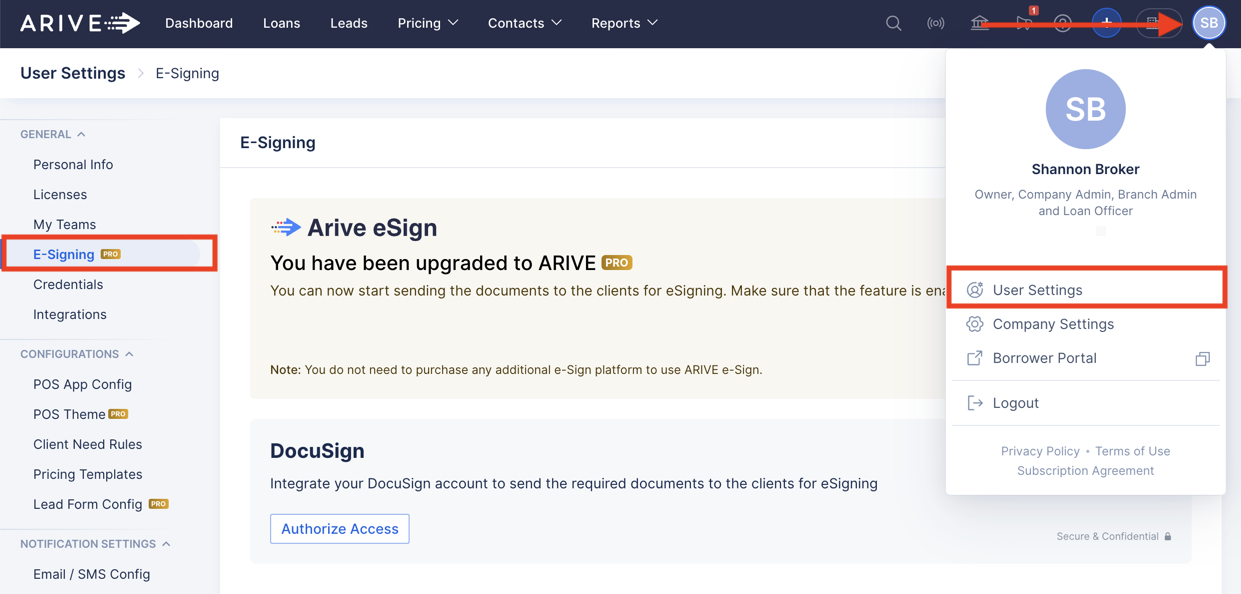The image size is (1241, 594).
Task: Select Borrower Portal in profile menu
Action: pos(1086,358)
